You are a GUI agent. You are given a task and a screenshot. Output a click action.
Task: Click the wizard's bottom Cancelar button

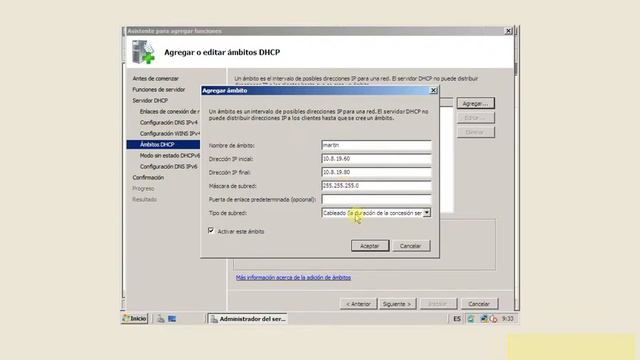[x=479, y=304]
